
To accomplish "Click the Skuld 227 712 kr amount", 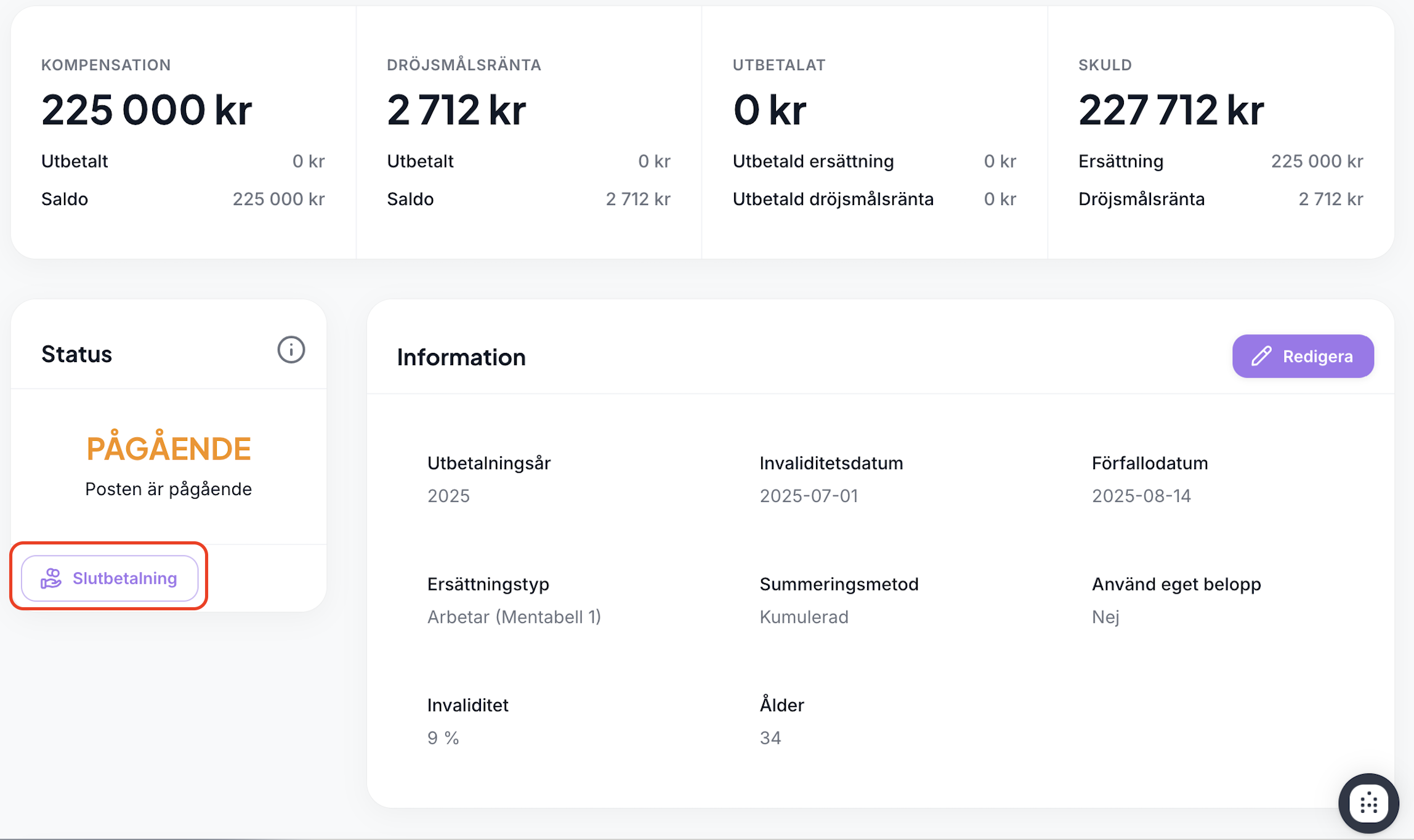I will (1171, 110).
